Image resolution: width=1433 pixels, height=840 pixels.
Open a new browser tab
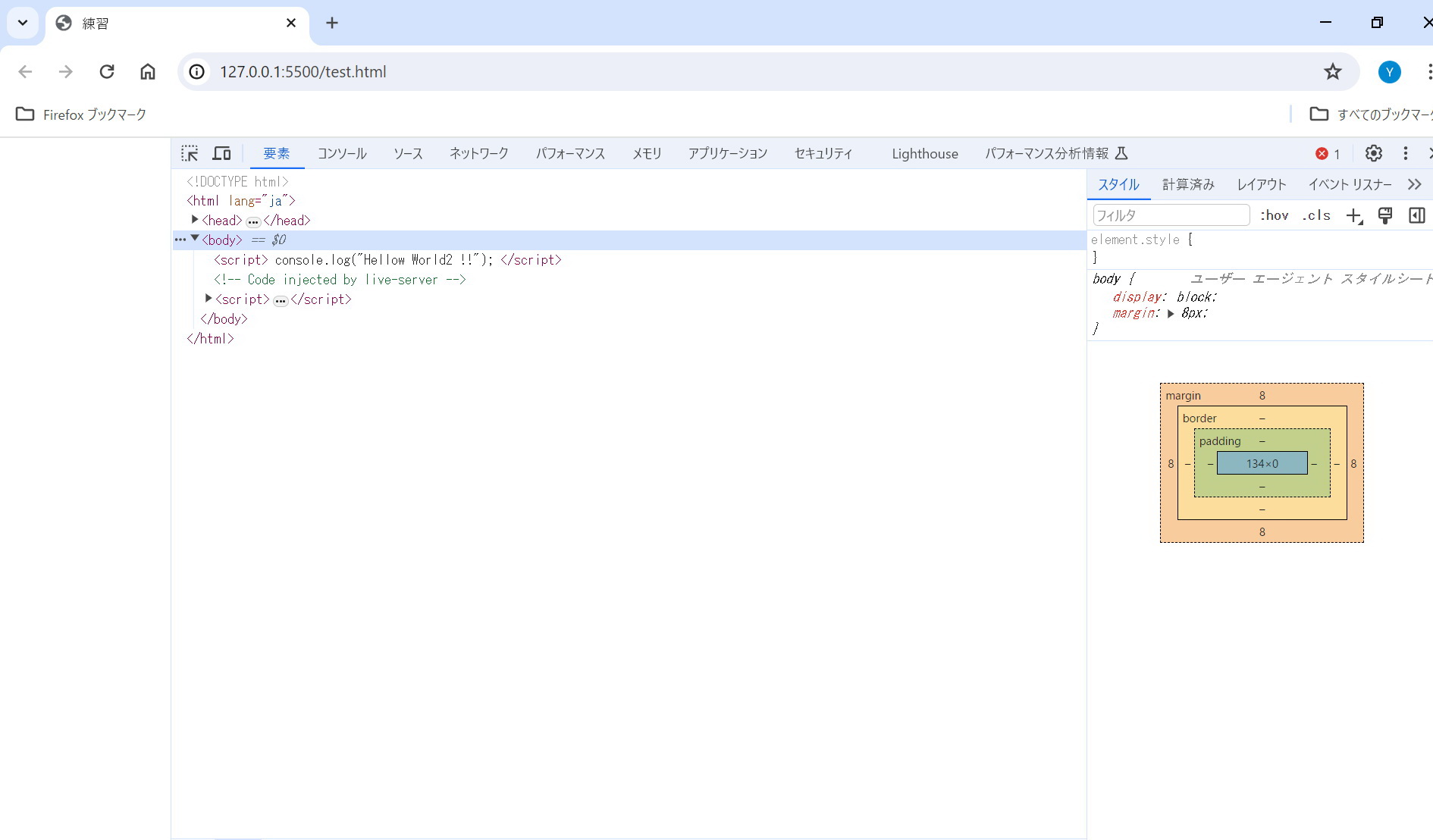332,23
